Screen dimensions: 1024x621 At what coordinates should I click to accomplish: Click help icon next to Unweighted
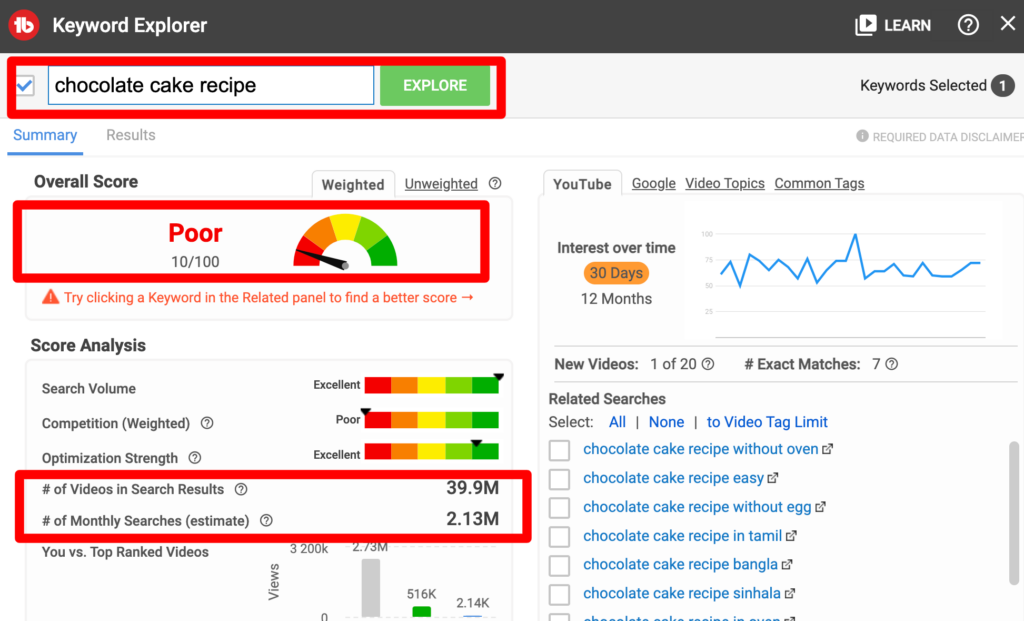coord(494,184)
